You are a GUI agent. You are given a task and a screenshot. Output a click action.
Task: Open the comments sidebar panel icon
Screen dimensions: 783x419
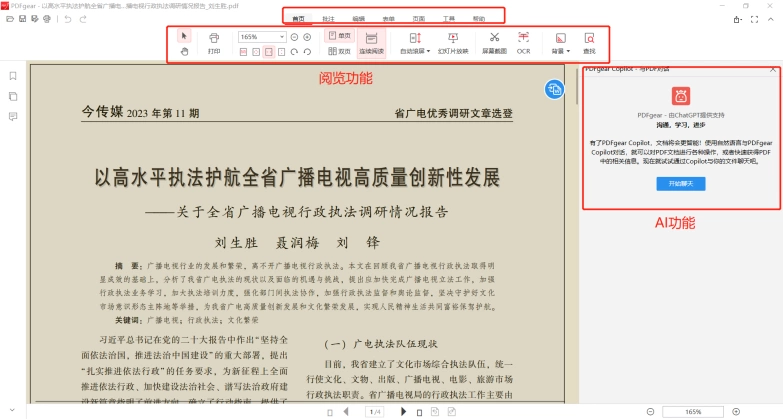pyautogui.click(x=13, y=116)
